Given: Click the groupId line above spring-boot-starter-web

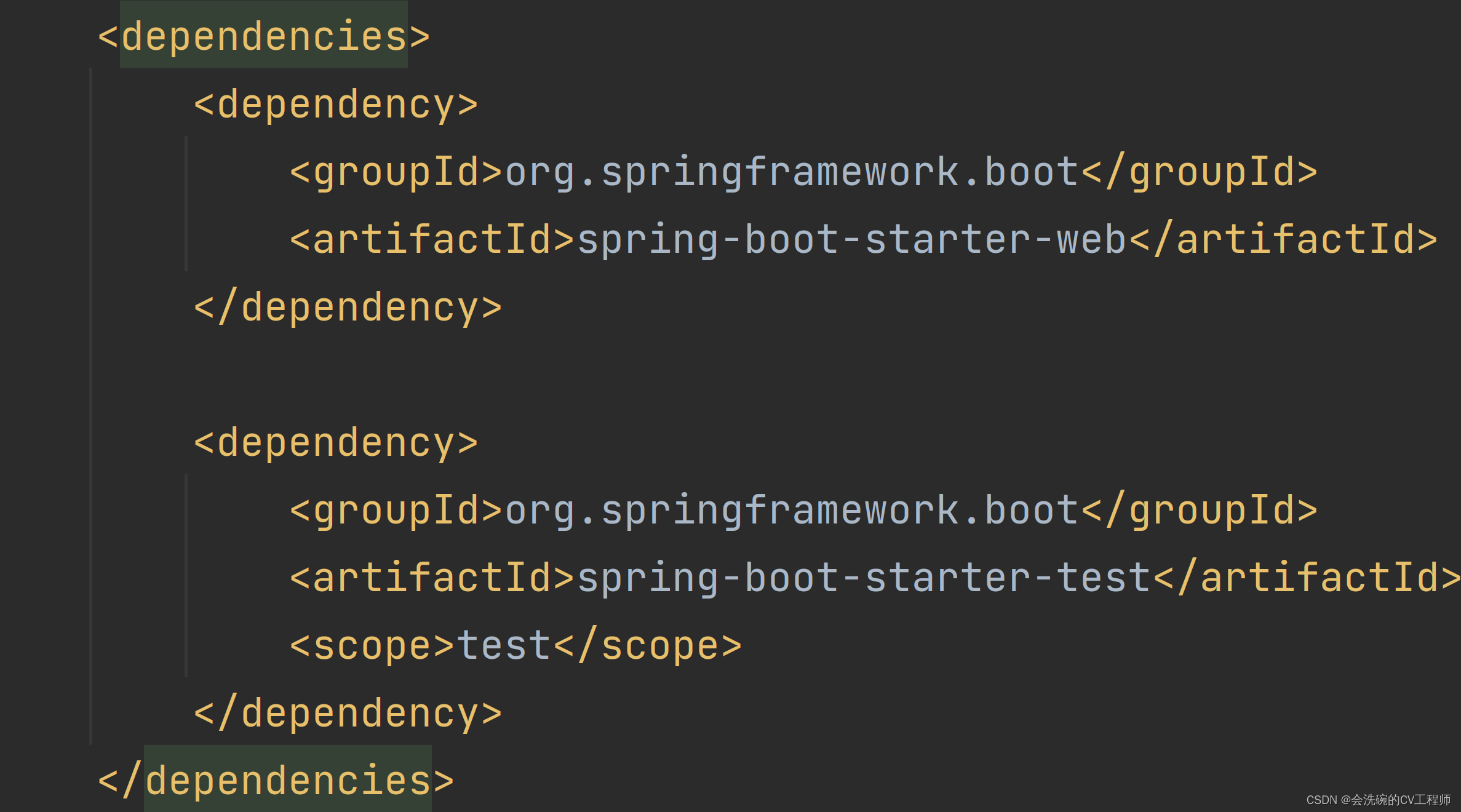Looking at the screenshot, I should [x=803, y=172].
